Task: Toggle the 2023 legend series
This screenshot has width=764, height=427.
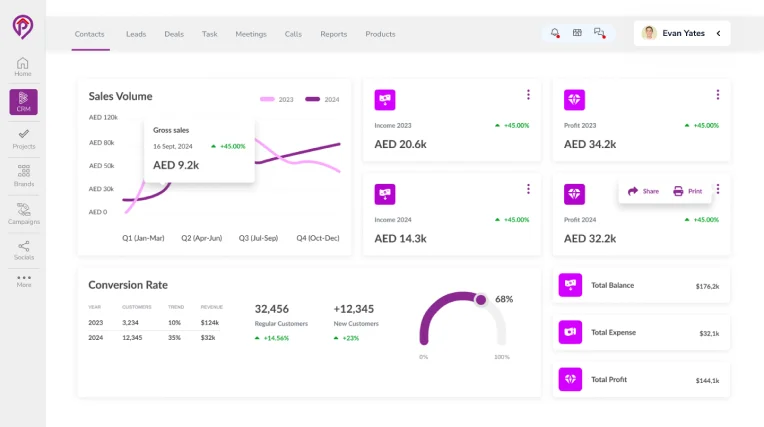Action: coord(277,99)
